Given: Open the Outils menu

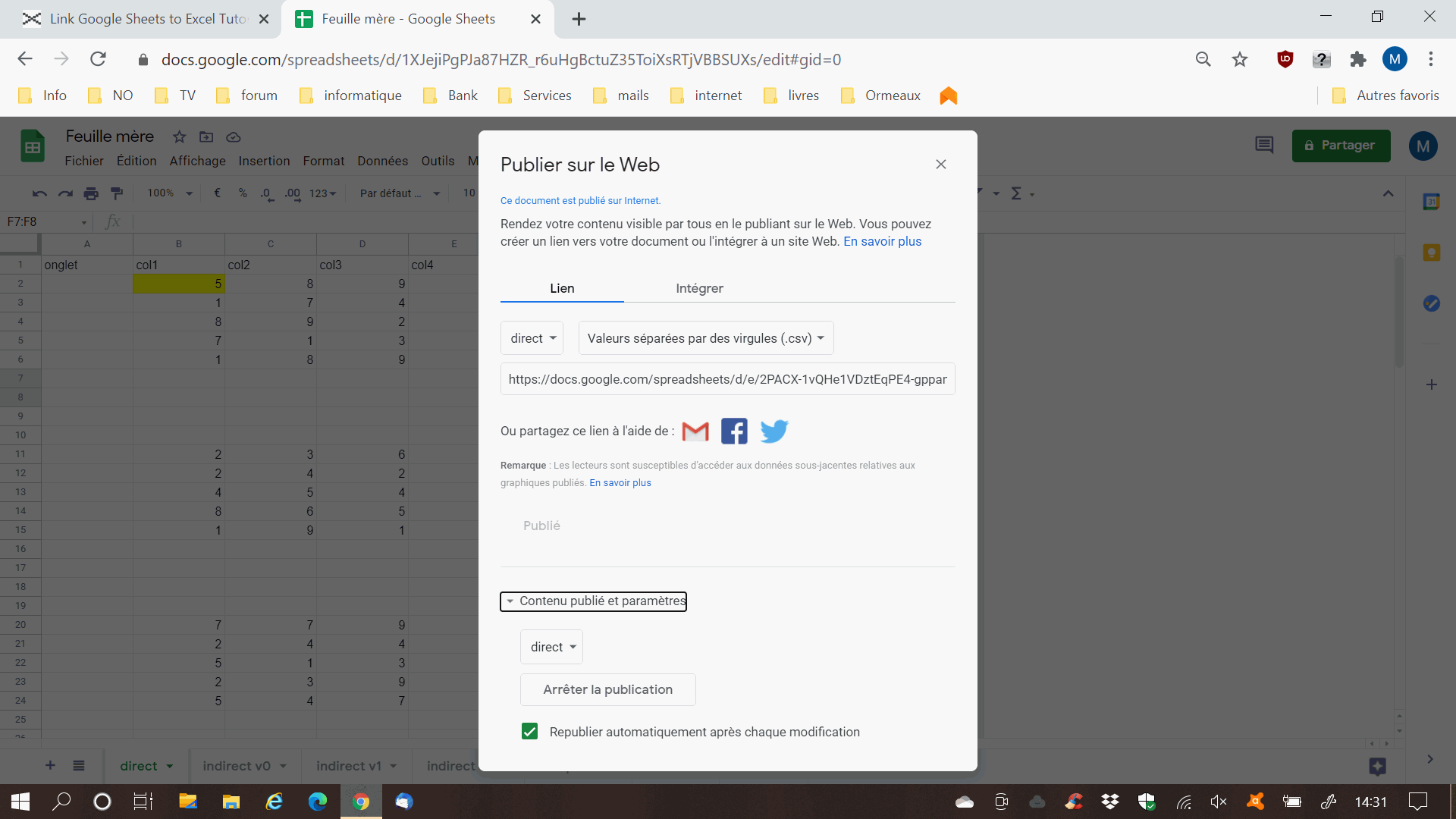Looking at the screenshot, I should [x=438, y=161].
